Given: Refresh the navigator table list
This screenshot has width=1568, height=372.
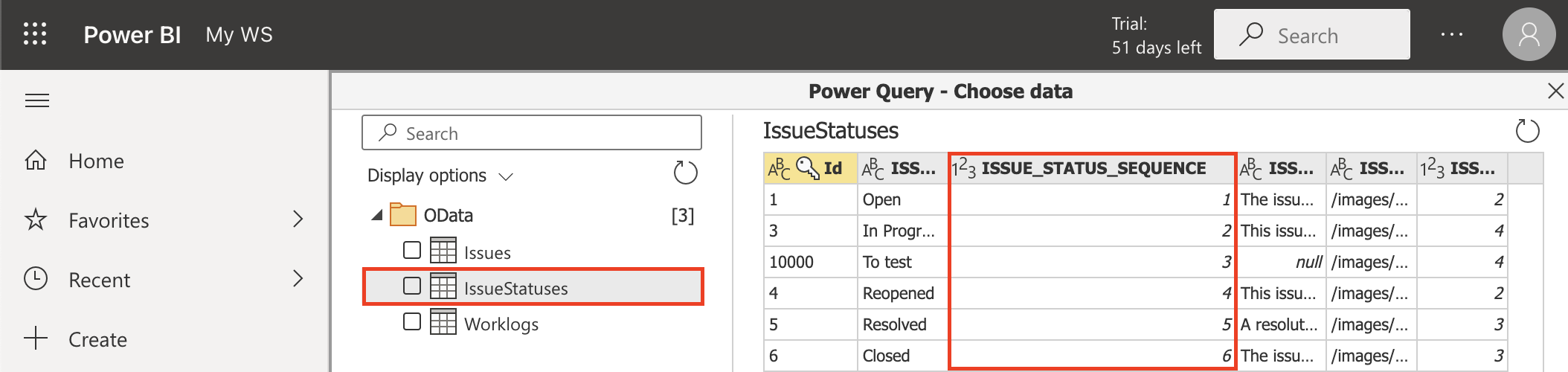Looking at the screenshot, I should tap(685, 173).
